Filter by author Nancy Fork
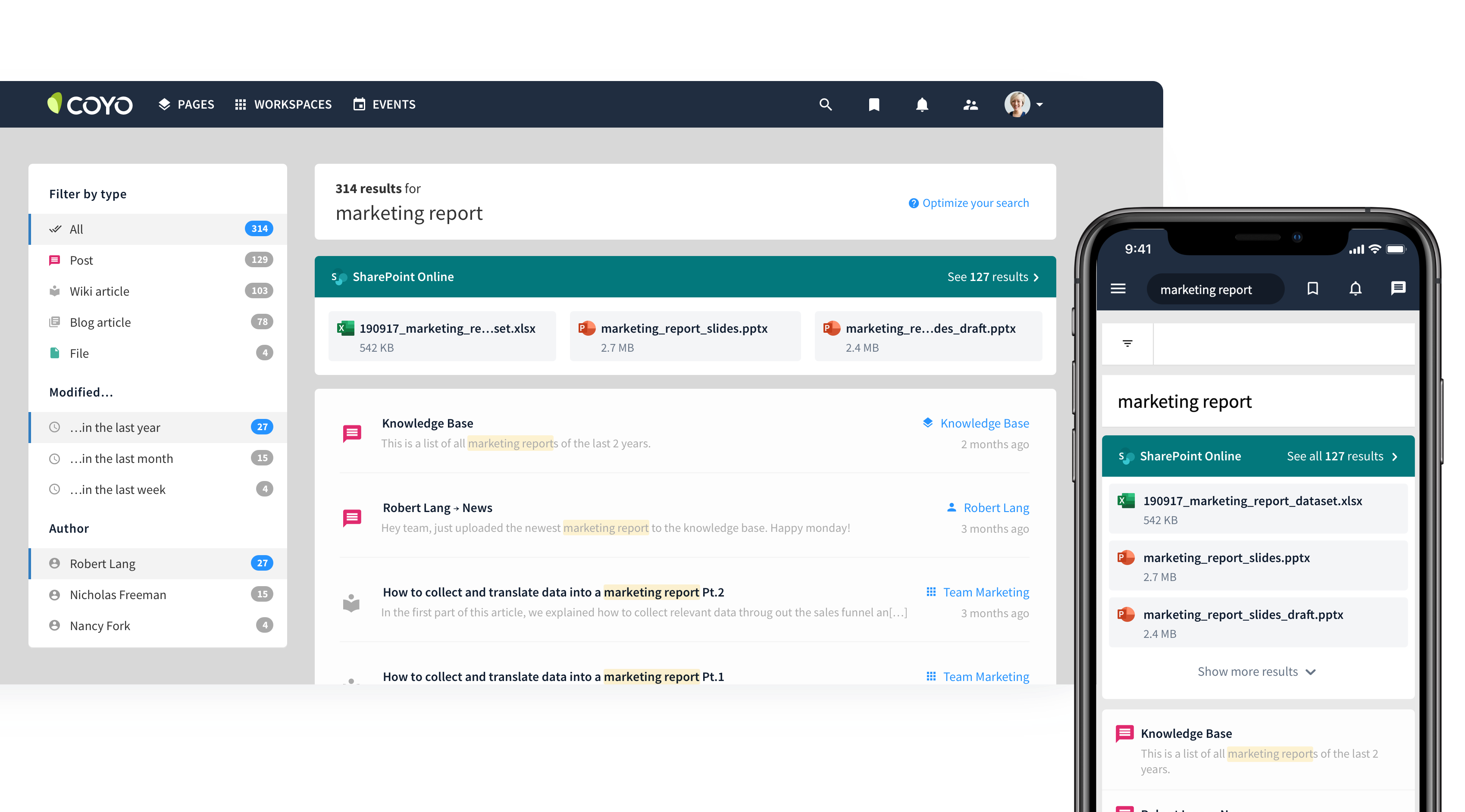 pos(158,625)
